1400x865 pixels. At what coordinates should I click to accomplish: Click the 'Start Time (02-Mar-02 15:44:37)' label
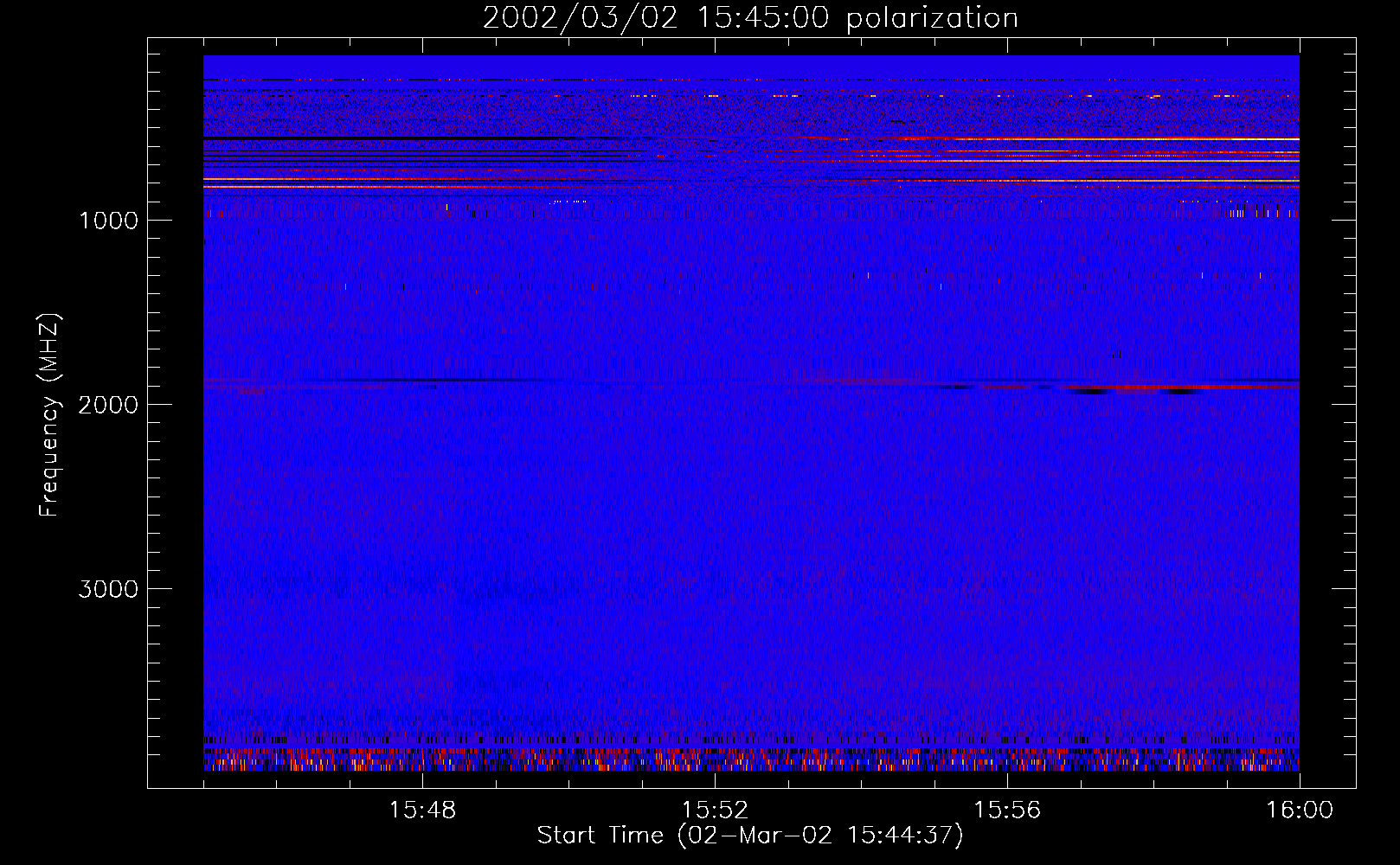tap(750, 836)
